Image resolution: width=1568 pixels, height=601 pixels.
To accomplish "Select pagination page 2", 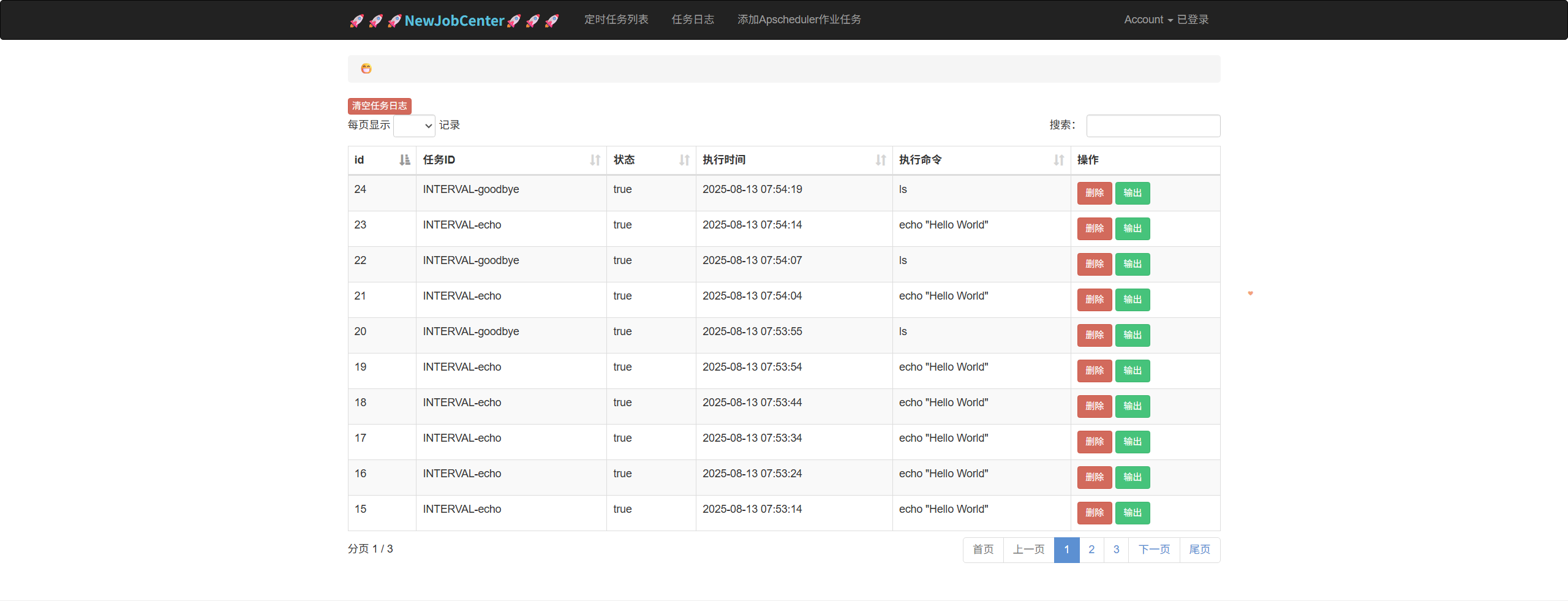I will click(x=1091, y=550).
